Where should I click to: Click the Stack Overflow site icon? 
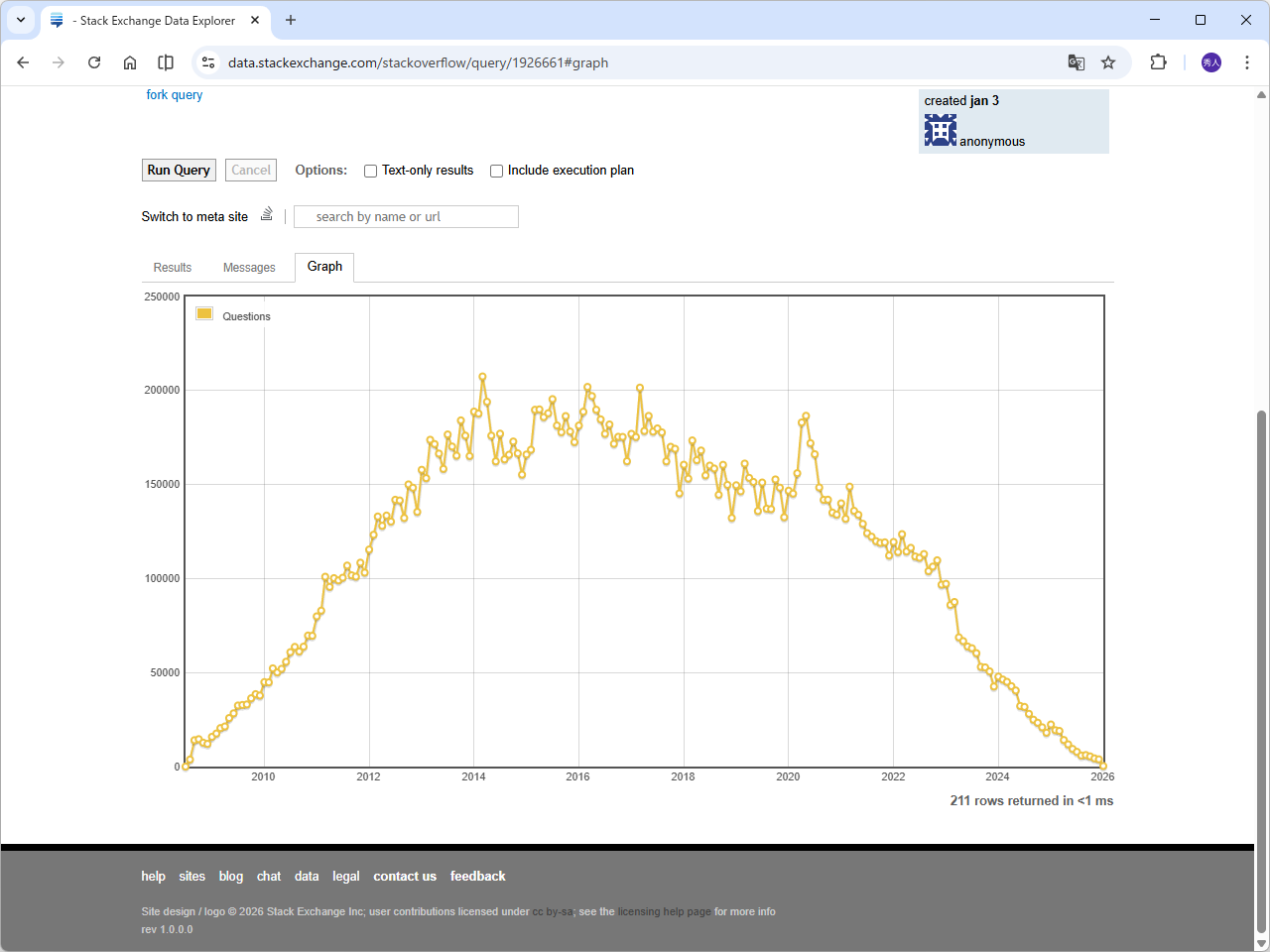266,214
